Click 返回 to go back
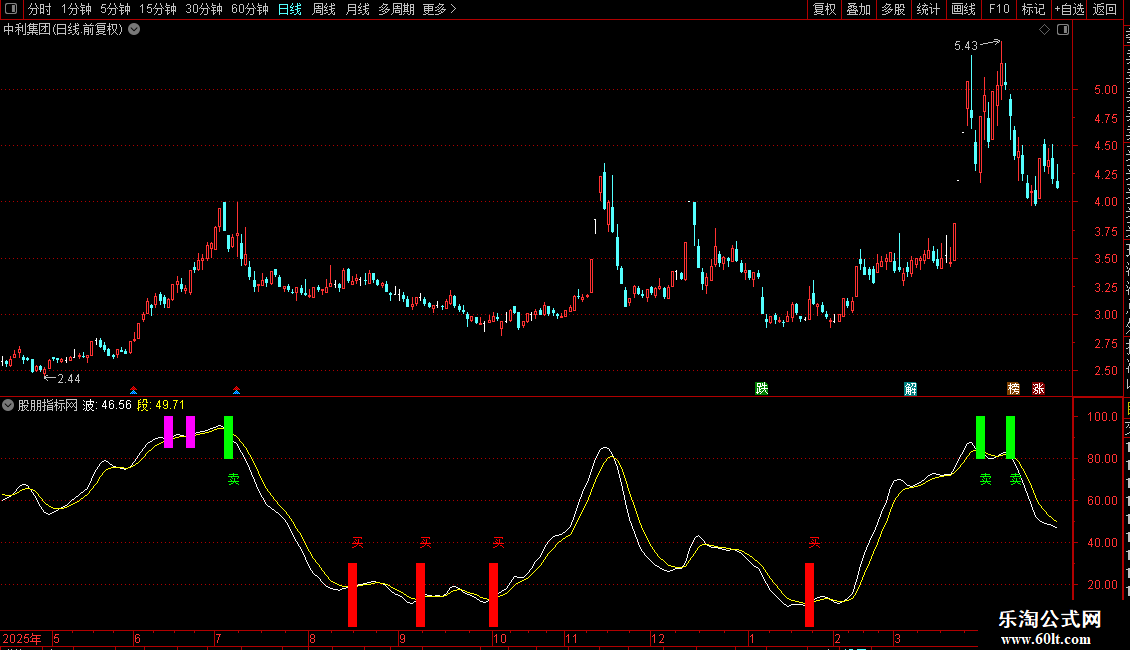The width and height of the screenshot is (1130, 650). [x=1105, y=9]
